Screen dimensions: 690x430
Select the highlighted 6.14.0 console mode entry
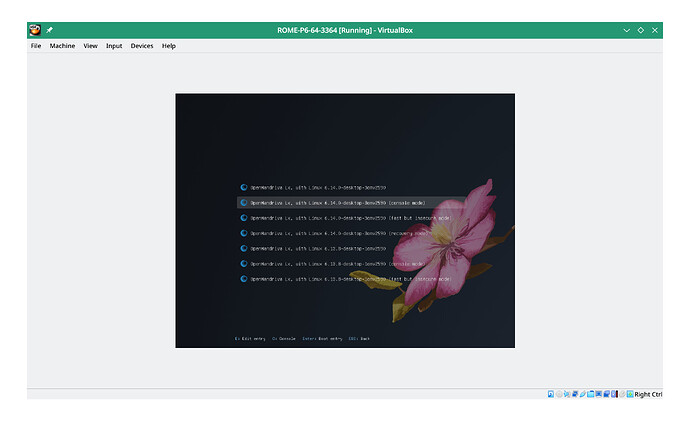pyautogui.click(x=331, y=202)
